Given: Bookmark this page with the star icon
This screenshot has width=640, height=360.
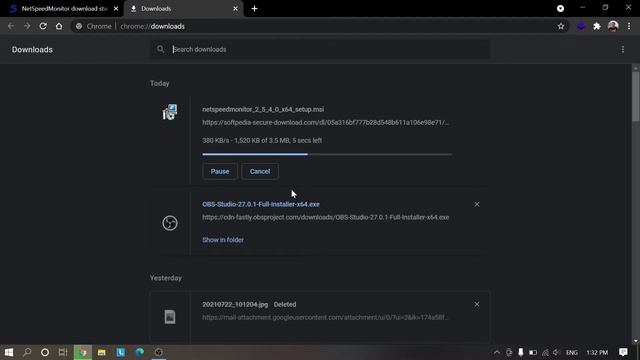Looking at the screenshot, I should (561, 26).
